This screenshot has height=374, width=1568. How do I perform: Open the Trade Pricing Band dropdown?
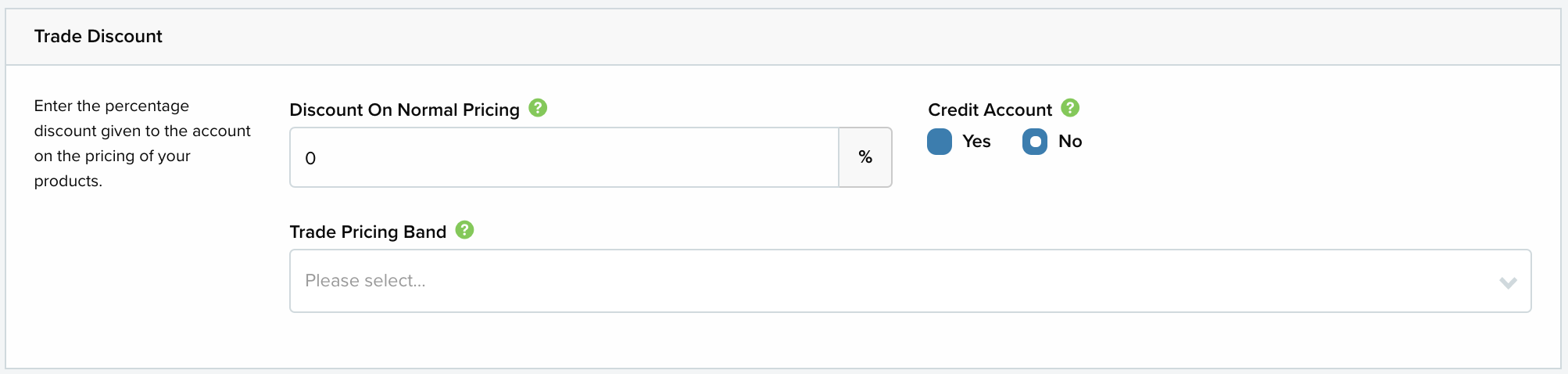click(x=910, y=281)
